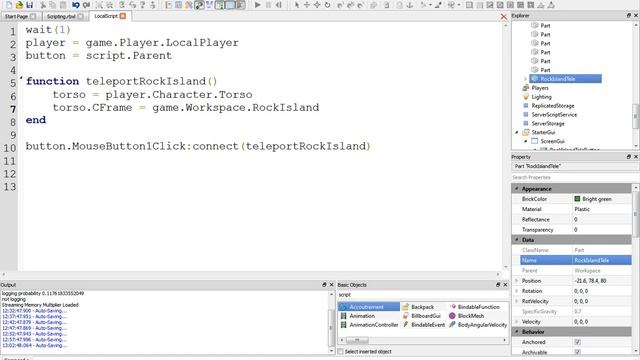Click the Output panel vertical scrollbar
This screenshot has width=640, height=360.
331,322
